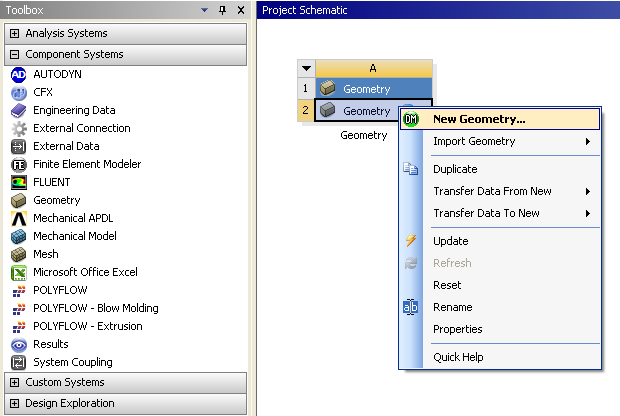This screenshot has width=620, height=416.
Task: Select the Mechanical APDL icon
Action: click(x=19, y=218)
